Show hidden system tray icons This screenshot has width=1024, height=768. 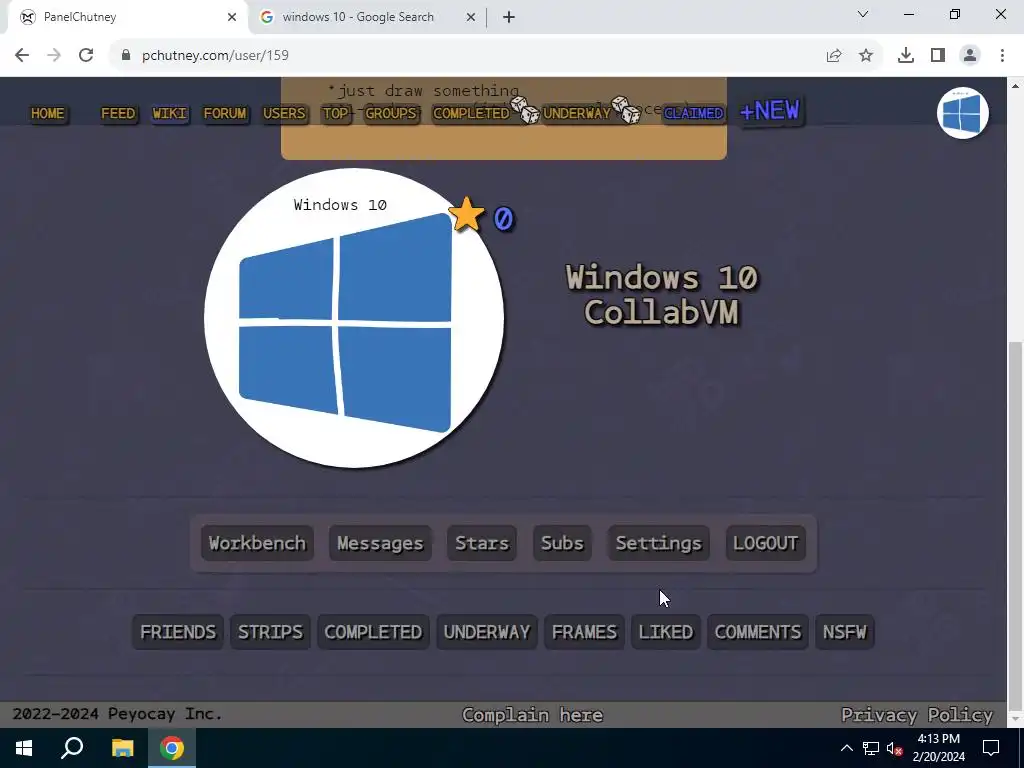click(x=846, y=748)
